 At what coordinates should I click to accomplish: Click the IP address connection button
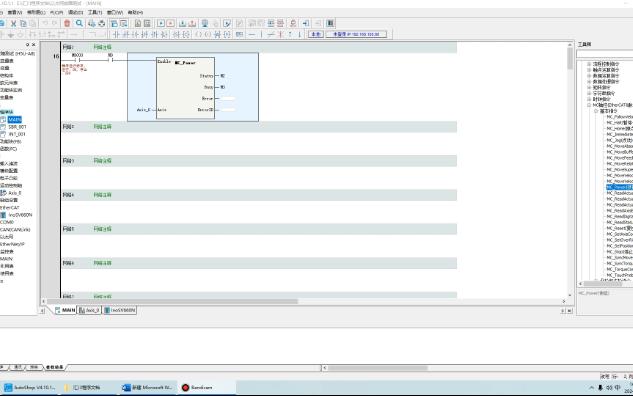(x=356, y=34)
